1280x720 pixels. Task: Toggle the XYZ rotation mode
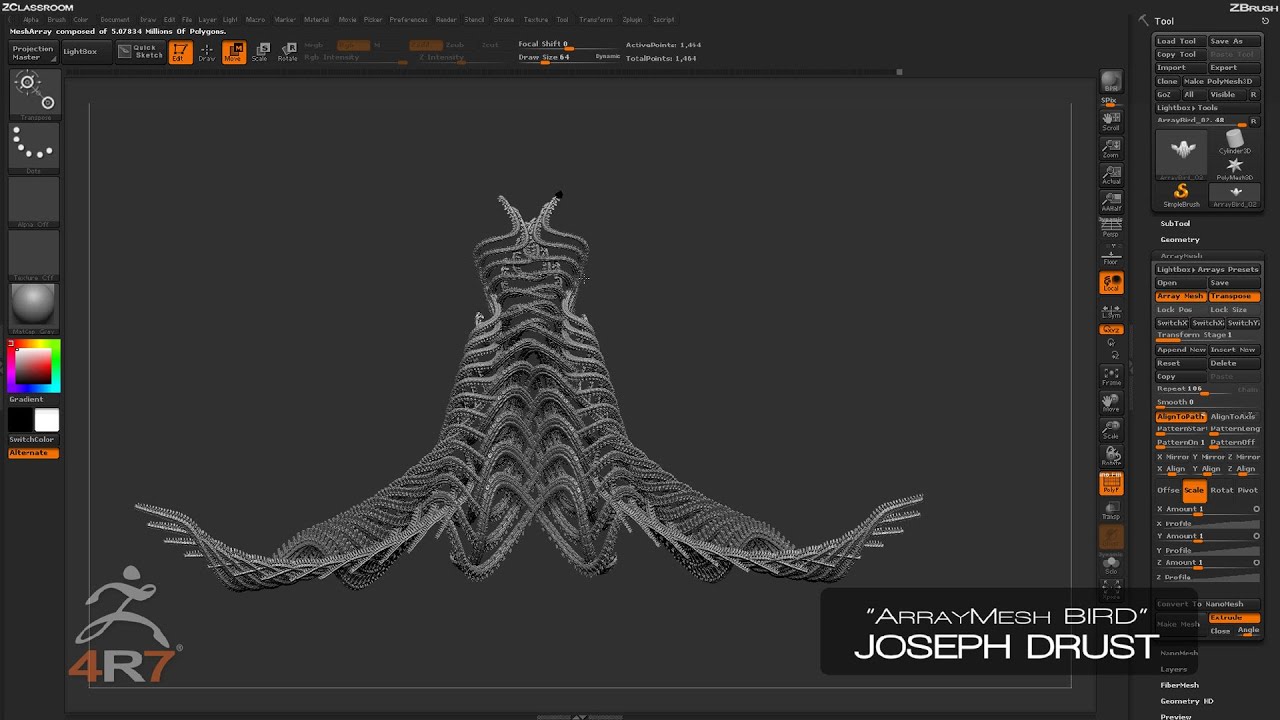tap(1111, 329)
